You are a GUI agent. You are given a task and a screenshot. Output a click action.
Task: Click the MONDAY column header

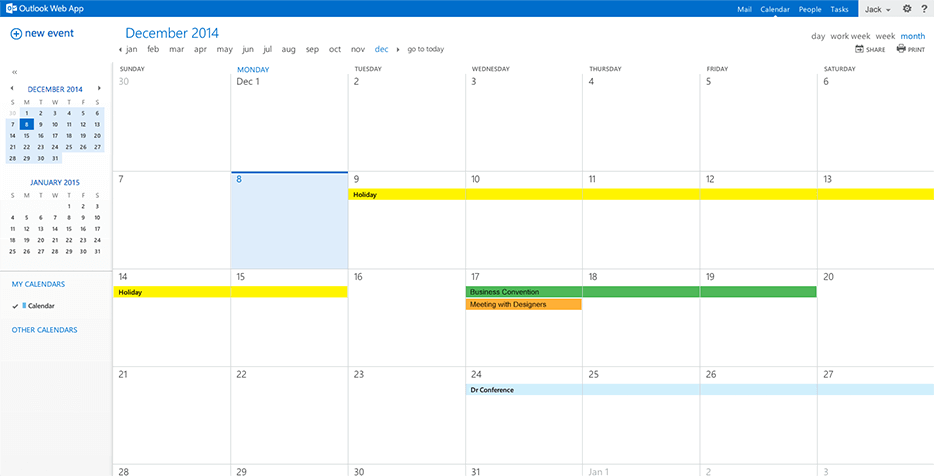coord(253,69)
